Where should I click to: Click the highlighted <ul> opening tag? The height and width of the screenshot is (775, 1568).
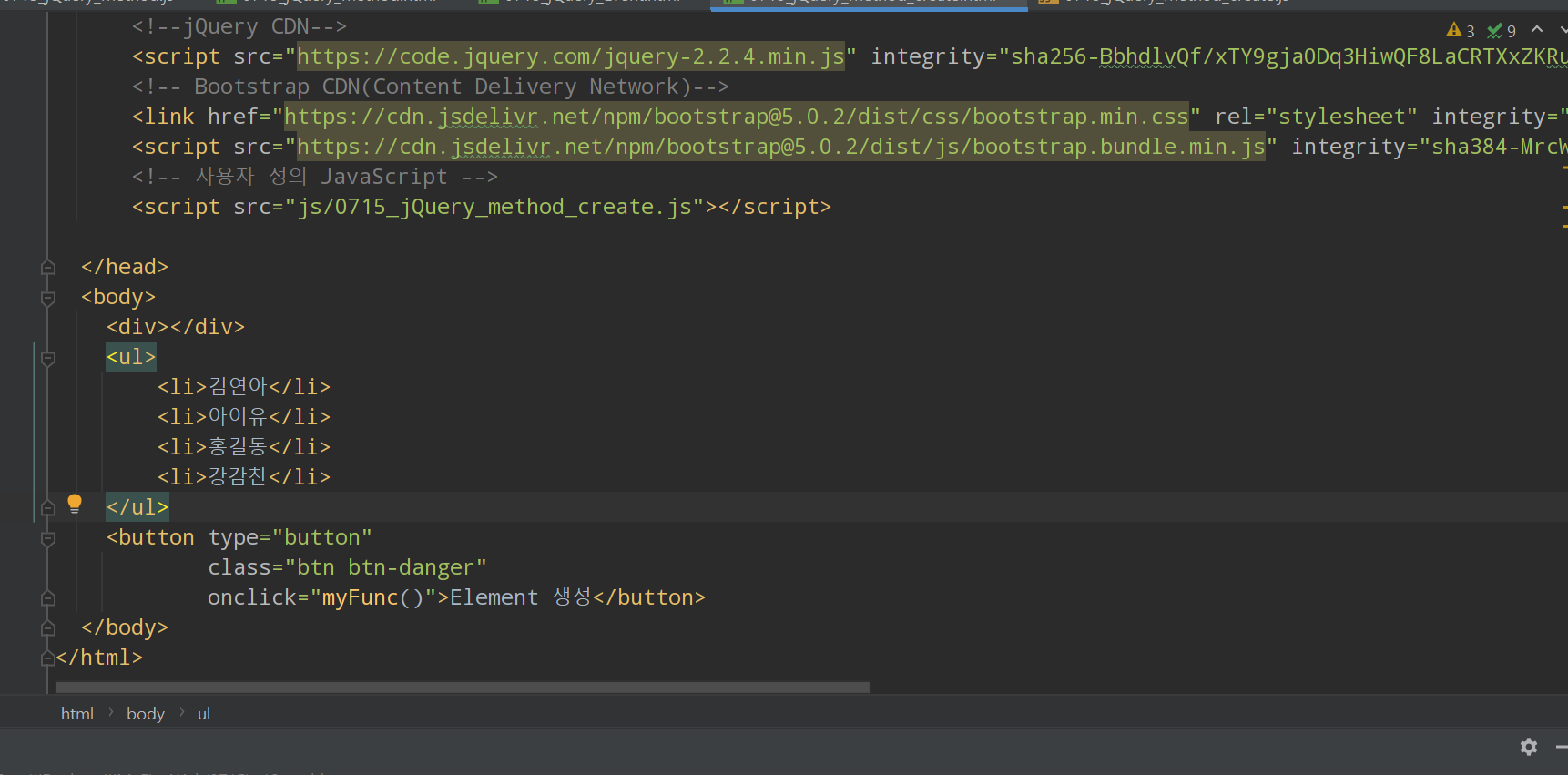tap(131, 356)
